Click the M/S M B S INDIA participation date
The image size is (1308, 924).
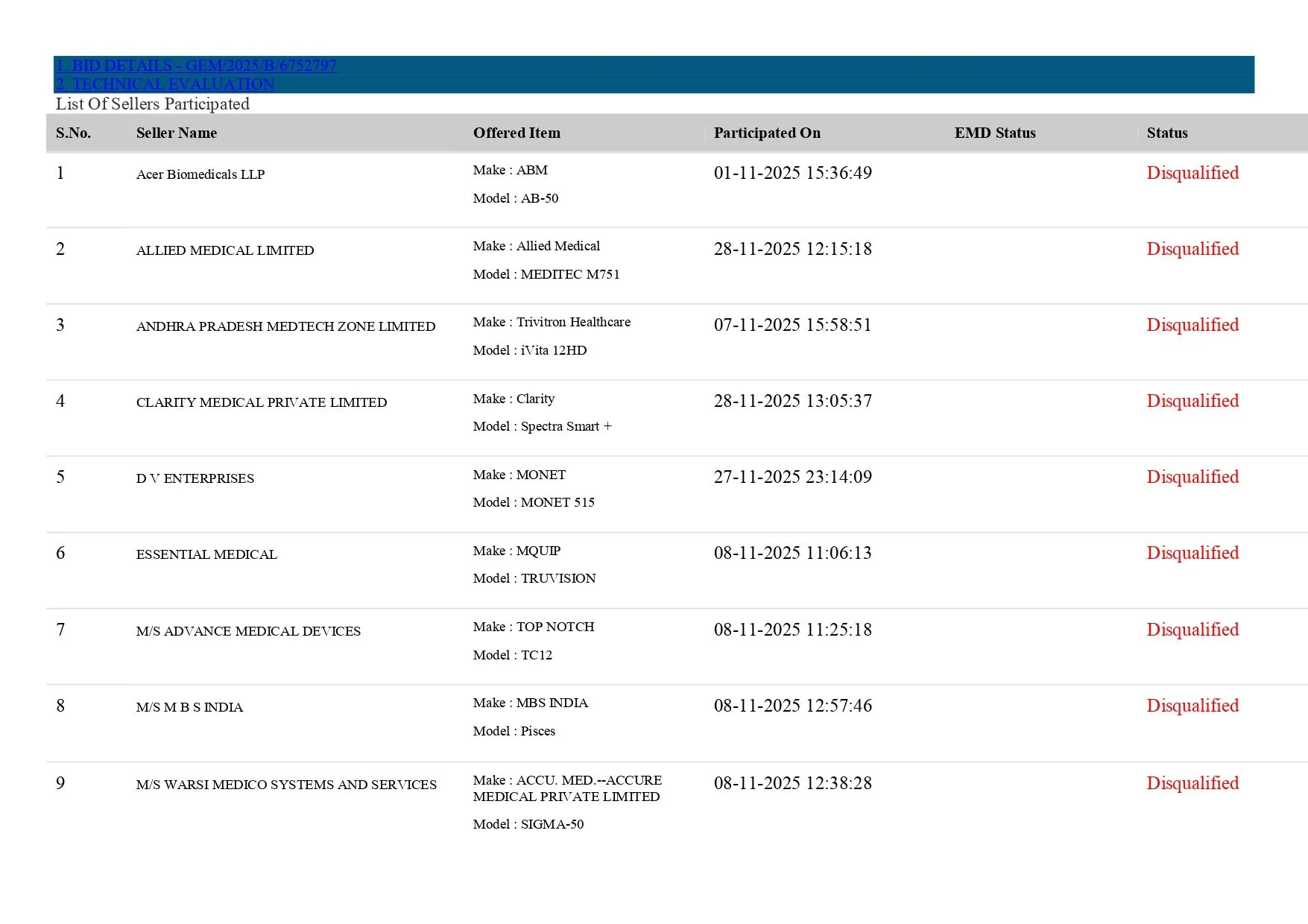[792, 706]
